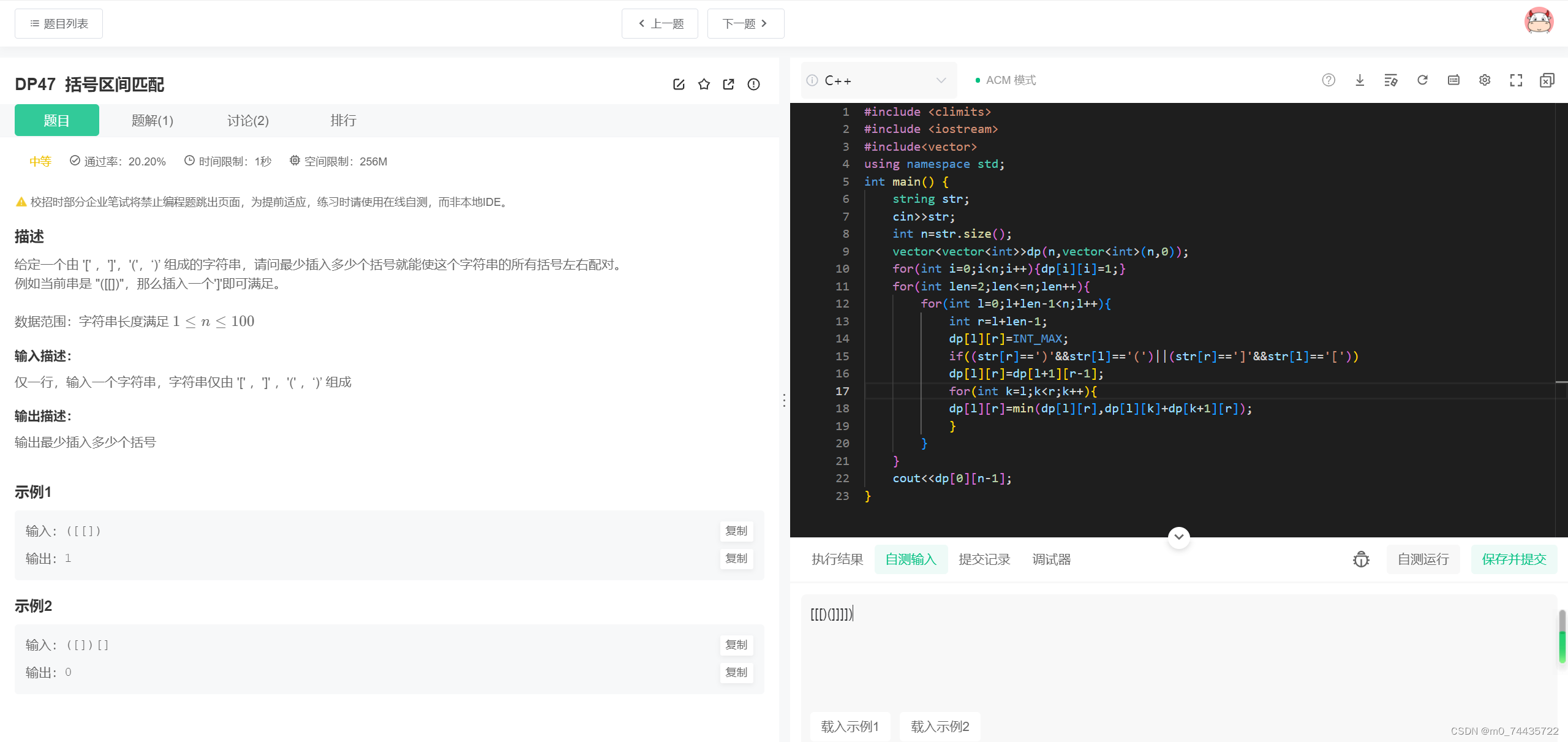
Task: Click 保存并提交 to submit code
Action: 1513,559
